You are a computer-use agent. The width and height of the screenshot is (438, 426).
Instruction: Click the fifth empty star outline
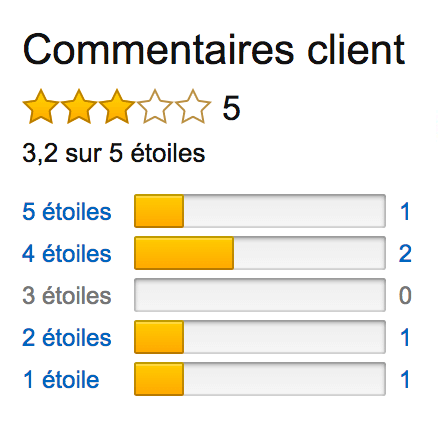point(193,107)
